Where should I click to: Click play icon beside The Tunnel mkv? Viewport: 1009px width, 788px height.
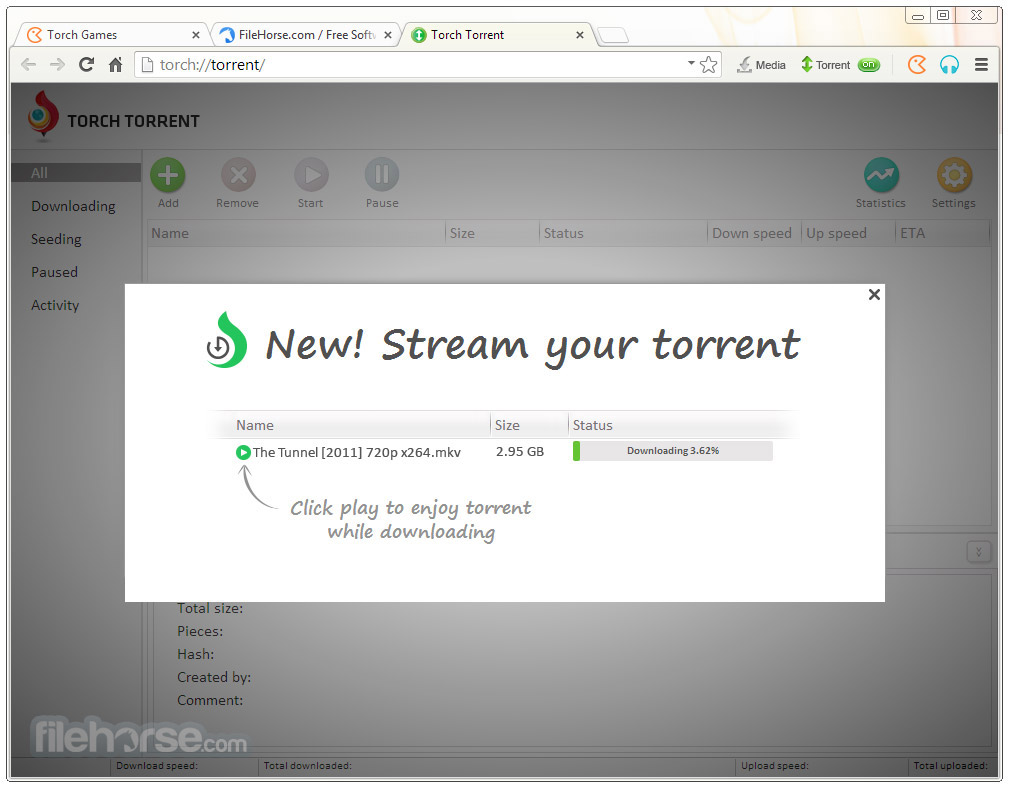[x=243, y=453]
